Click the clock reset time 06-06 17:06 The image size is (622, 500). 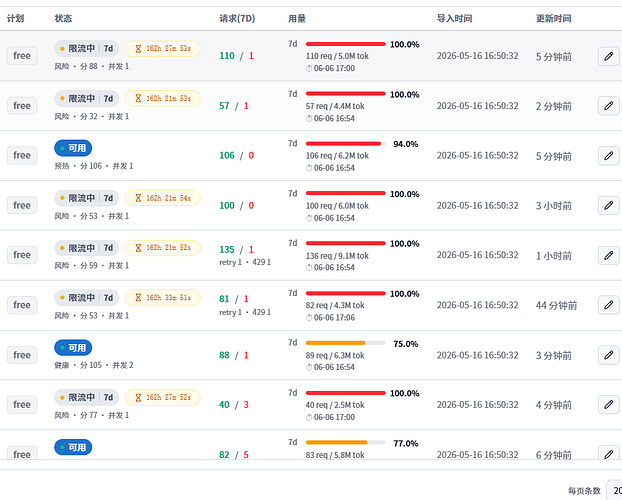(330, 317)
